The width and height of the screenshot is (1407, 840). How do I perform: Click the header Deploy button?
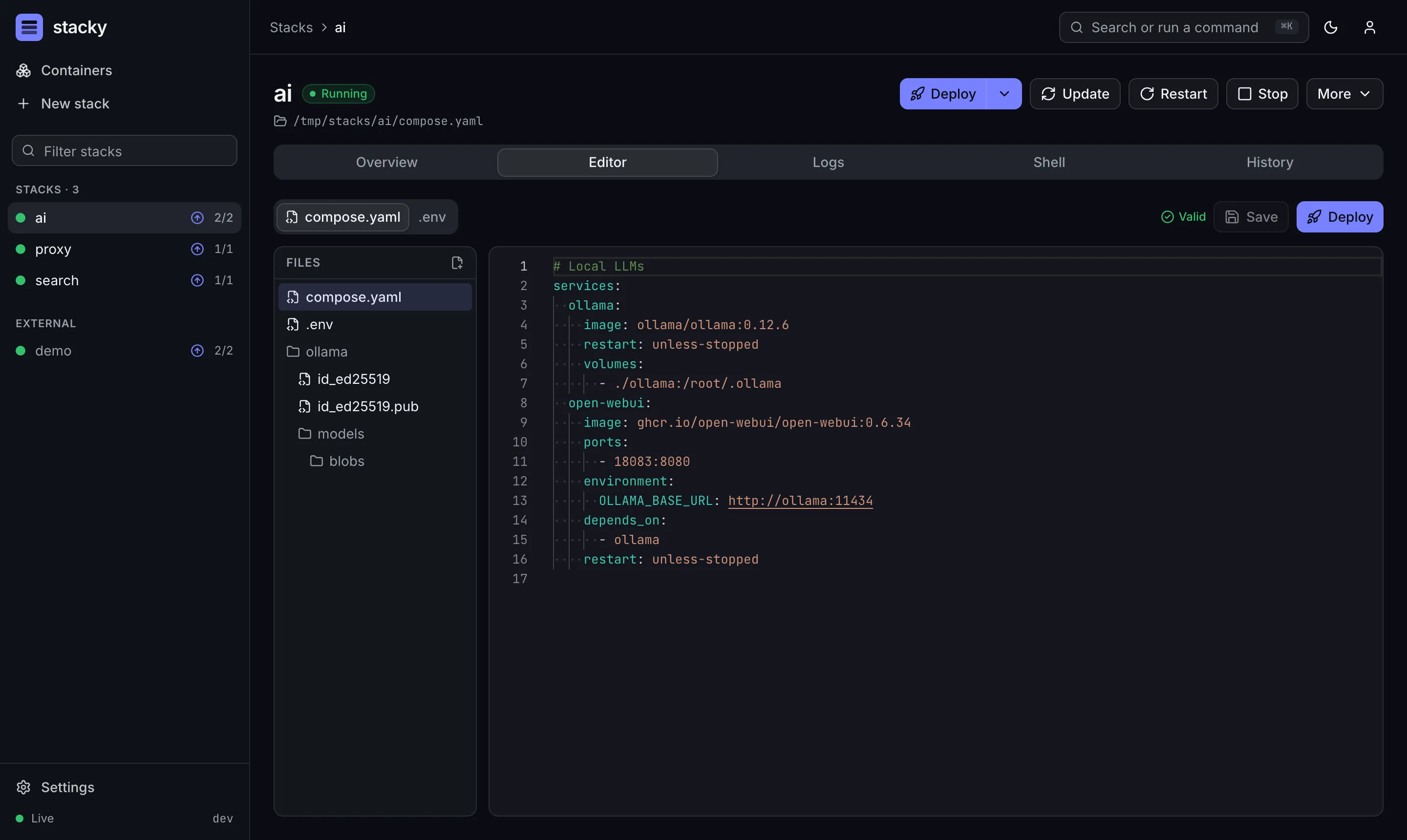[x=943, y=93]
